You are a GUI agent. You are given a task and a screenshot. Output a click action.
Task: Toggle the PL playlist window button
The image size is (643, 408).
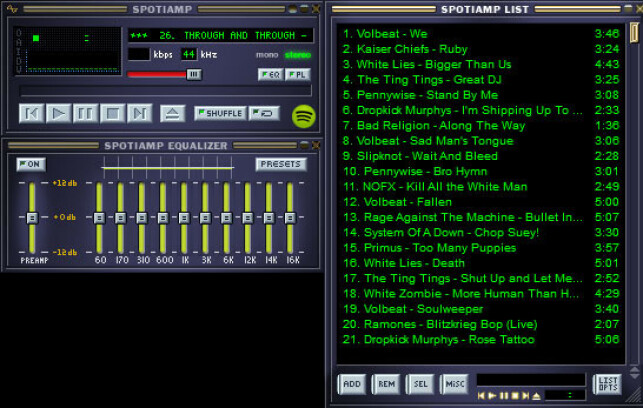tap(298, 75)
